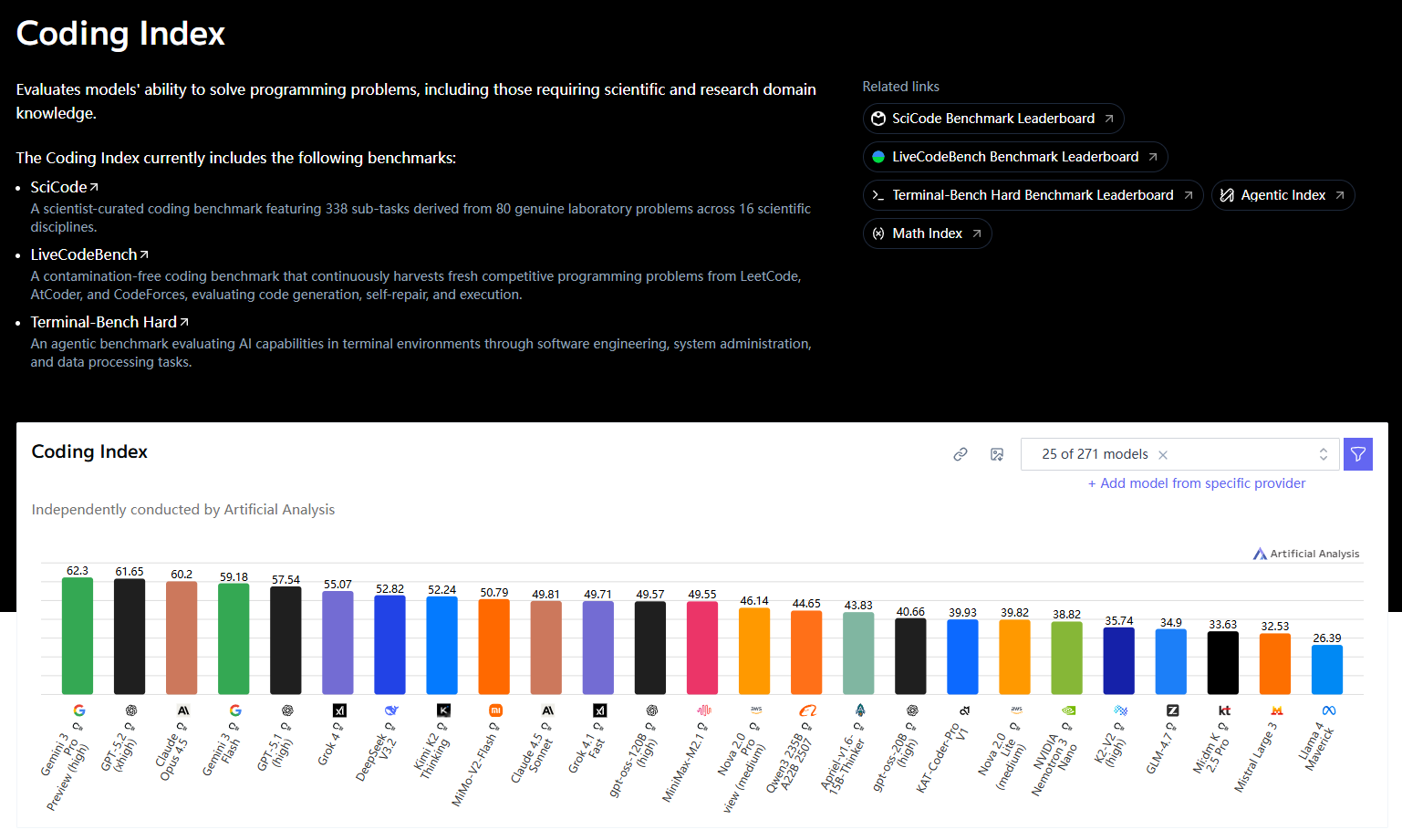Open the Agentic Index related link

coord(1282,195)
